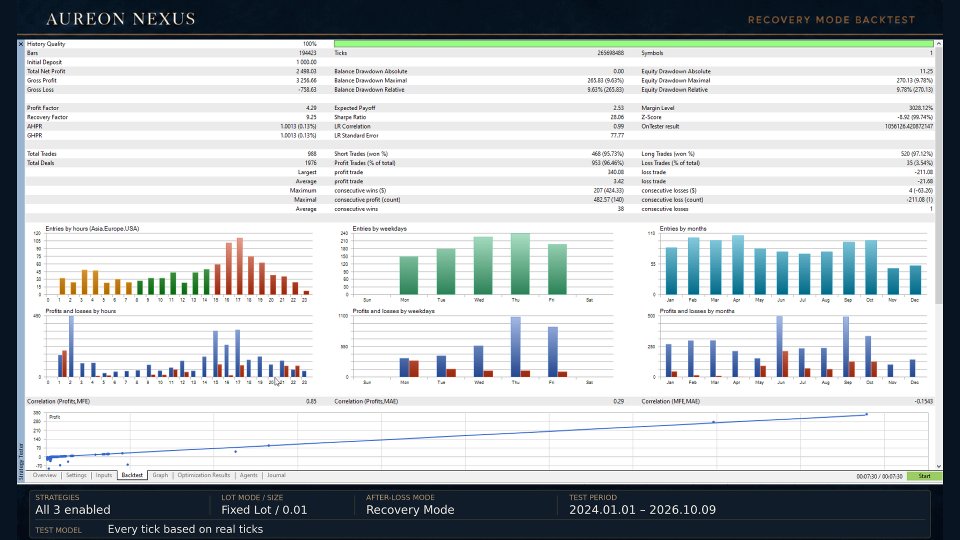Click the Expected Payoff label
Image resolution: width=960 pixels, height=540 pixels.
pos(354,108)
